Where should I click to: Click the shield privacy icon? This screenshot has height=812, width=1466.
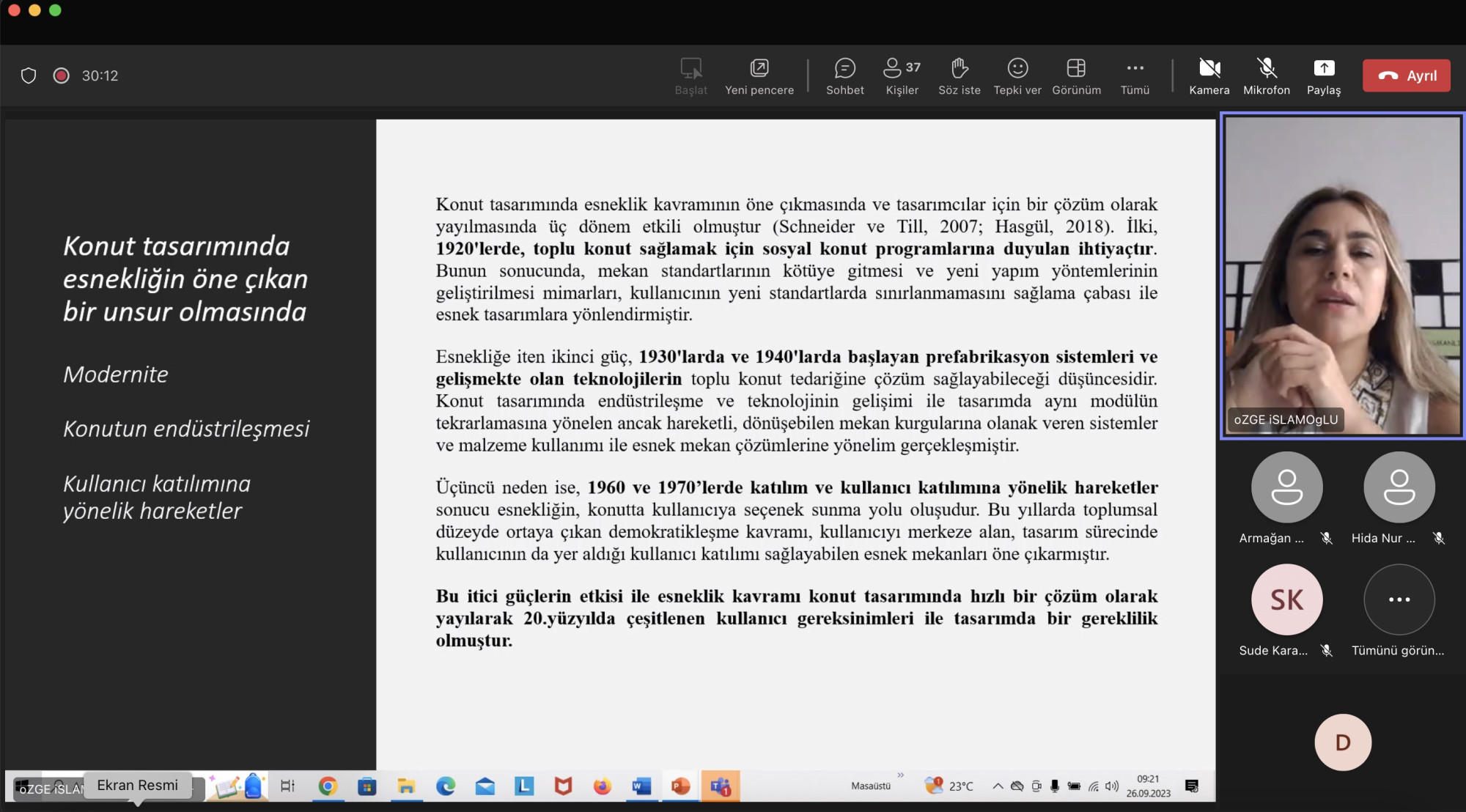28,75
